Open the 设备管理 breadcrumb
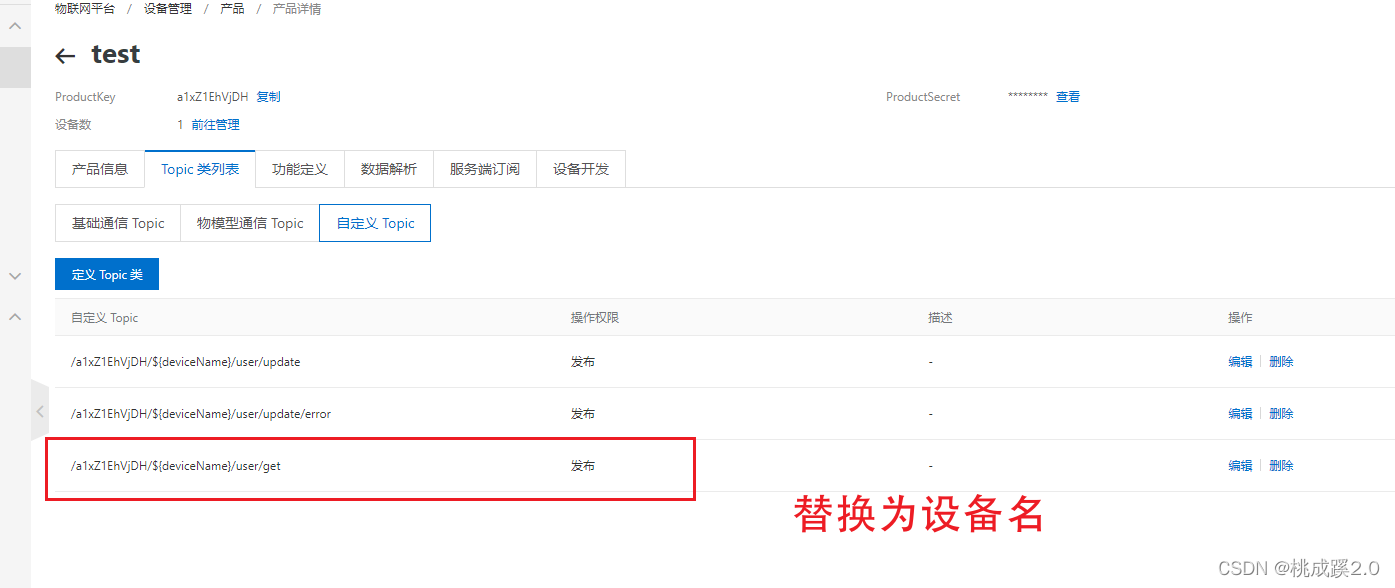 tap(168, 9)
